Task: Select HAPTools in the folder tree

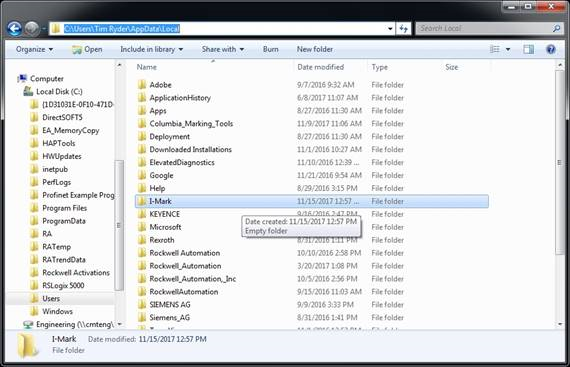Action: point(59,143)
